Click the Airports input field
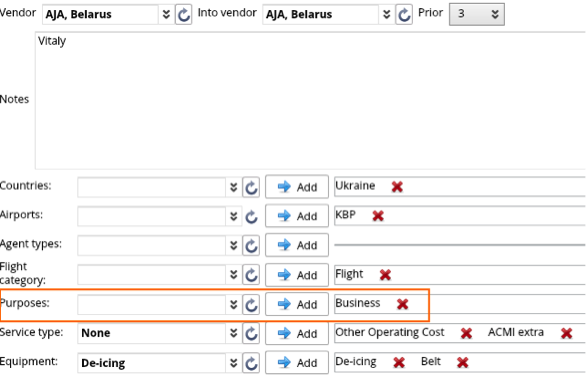 [151, 216]
